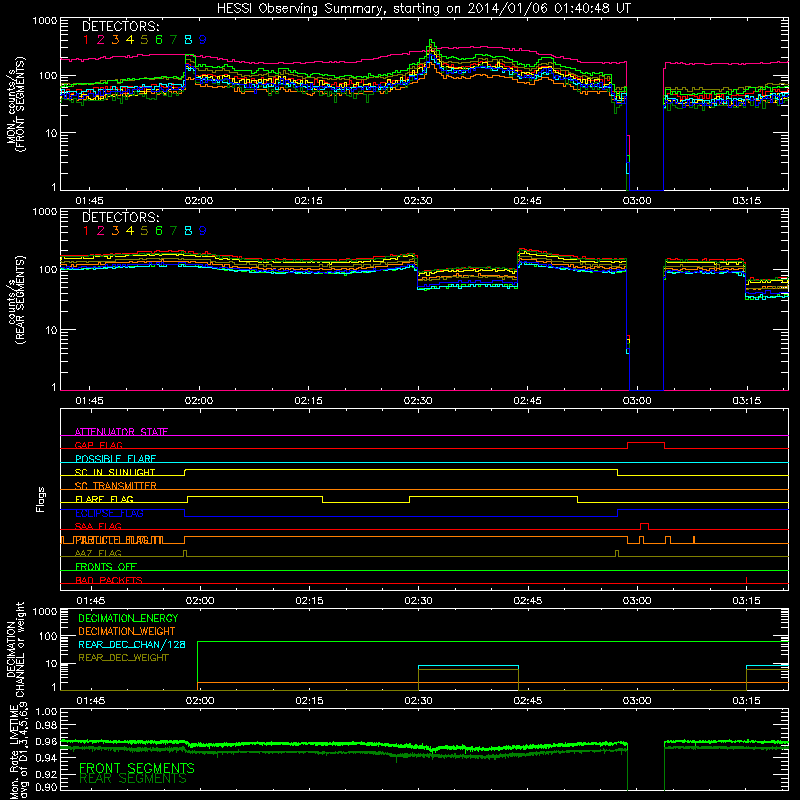Click the "Flags" vertical axis title
This screenshot has height=800, width=800.
pos(41,499)
